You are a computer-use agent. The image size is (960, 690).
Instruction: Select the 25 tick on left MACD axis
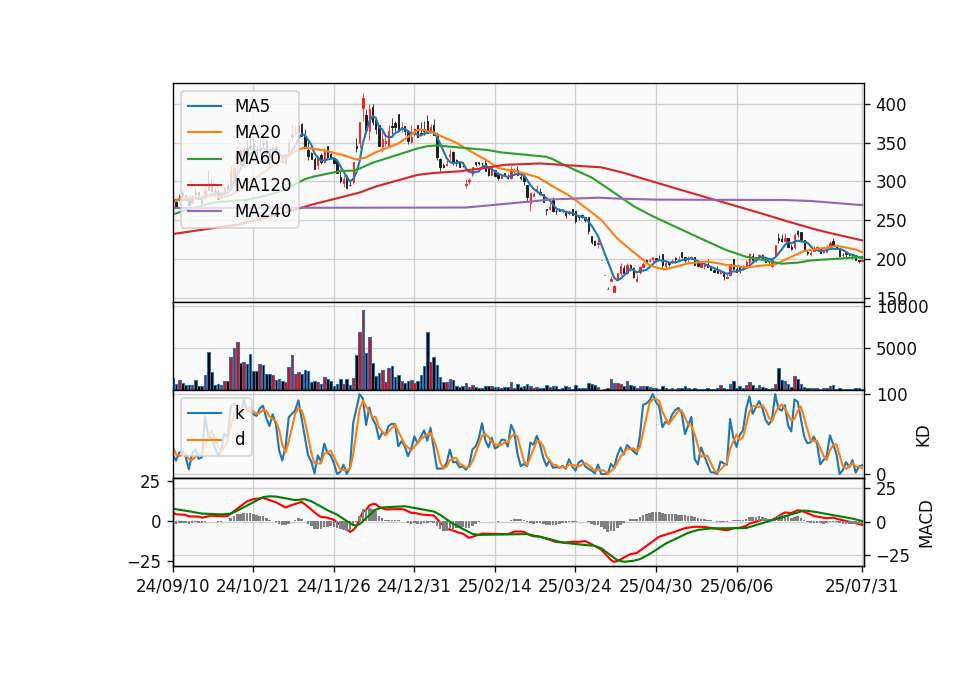[150, 482]
